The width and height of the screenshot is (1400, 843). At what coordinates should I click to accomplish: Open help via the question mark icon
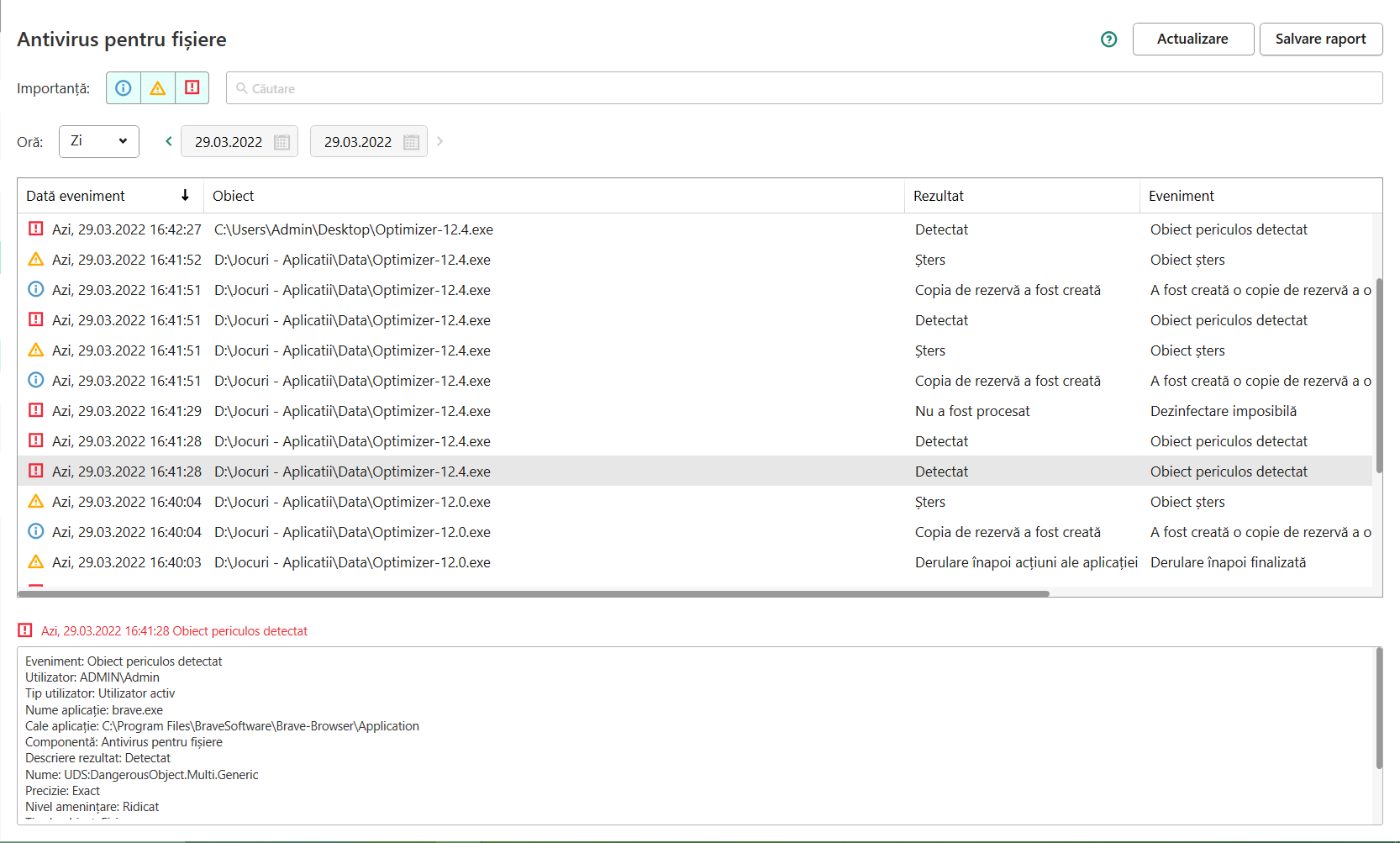1108,39
